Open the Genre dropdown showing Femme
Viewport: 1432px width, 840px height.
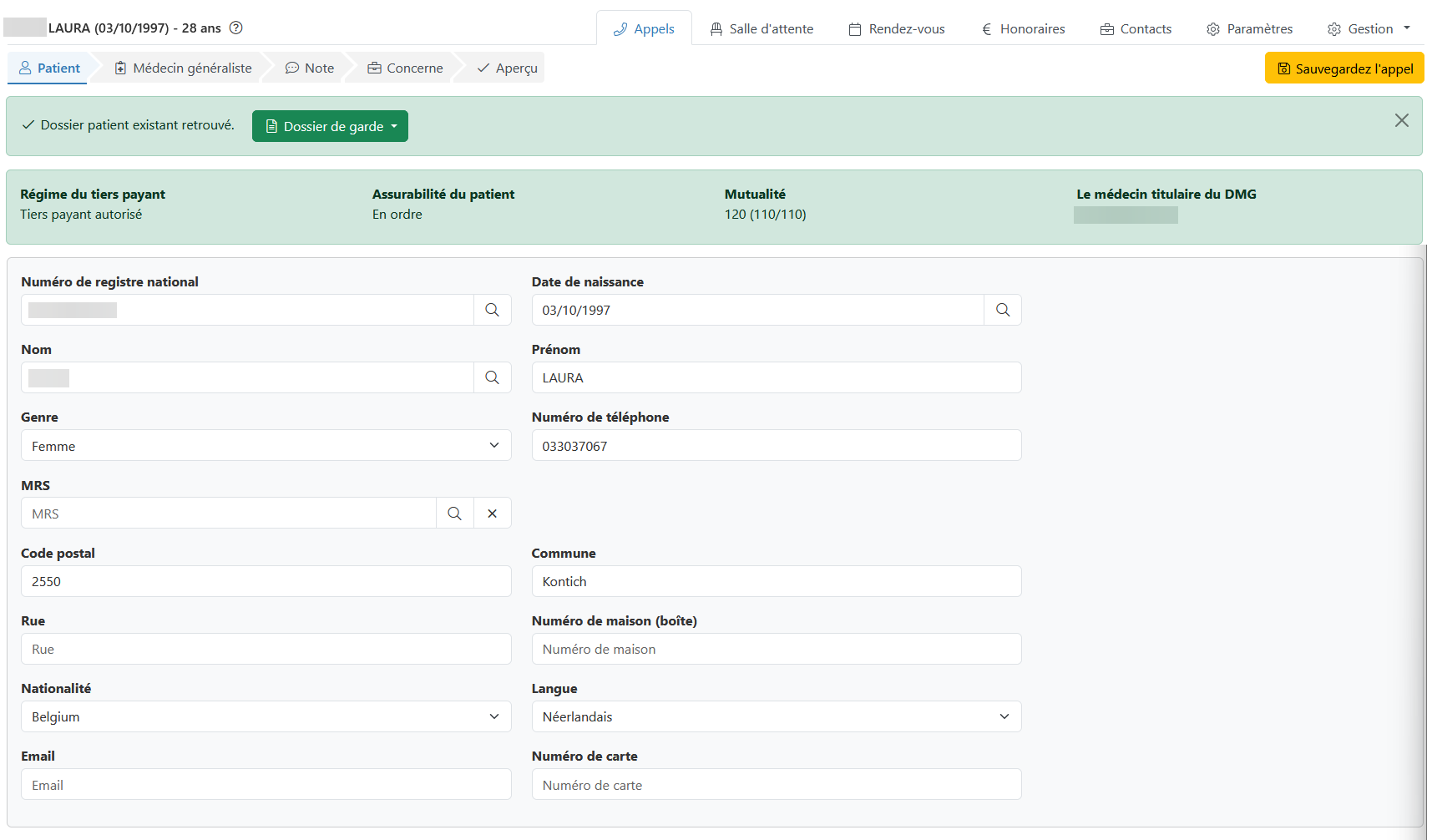pyautogui.click(x=266, y=445)
